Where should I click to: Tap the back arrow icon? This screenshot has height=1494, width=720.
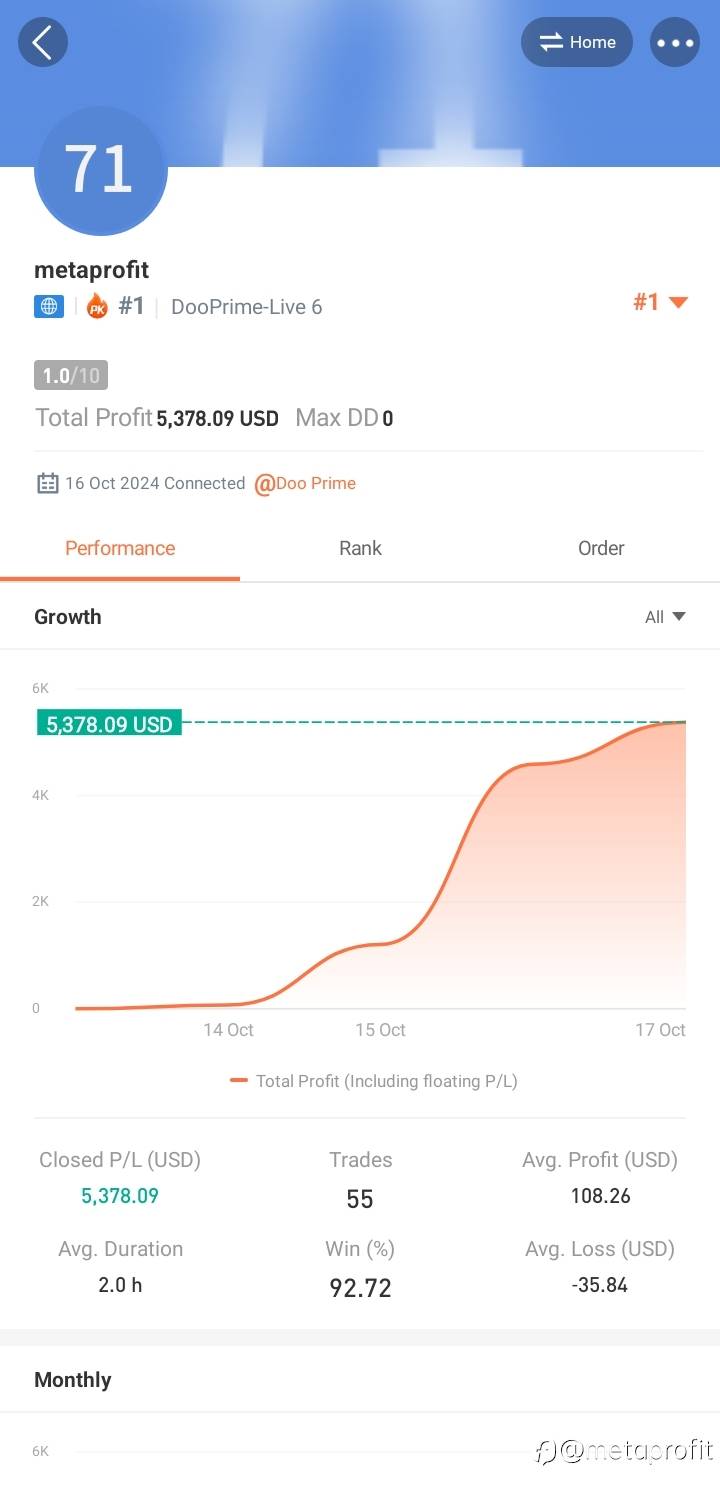[43, 43]
